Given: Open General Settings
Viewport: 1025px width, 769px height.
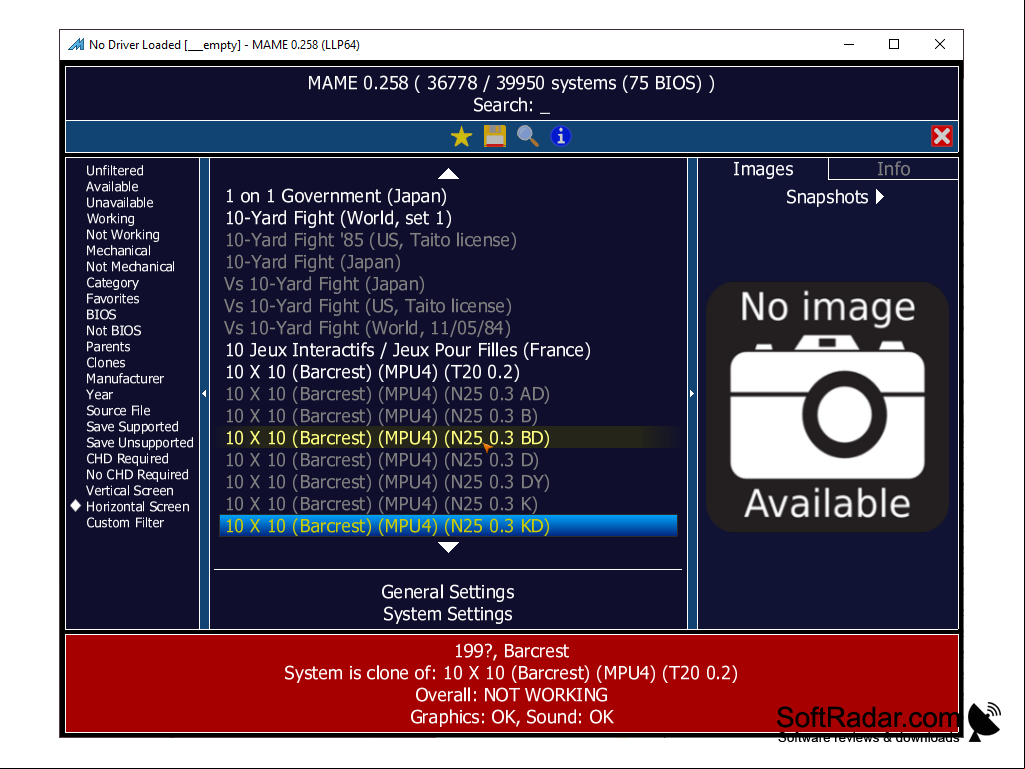Looking at the screenshot, I should click(448, 592).
